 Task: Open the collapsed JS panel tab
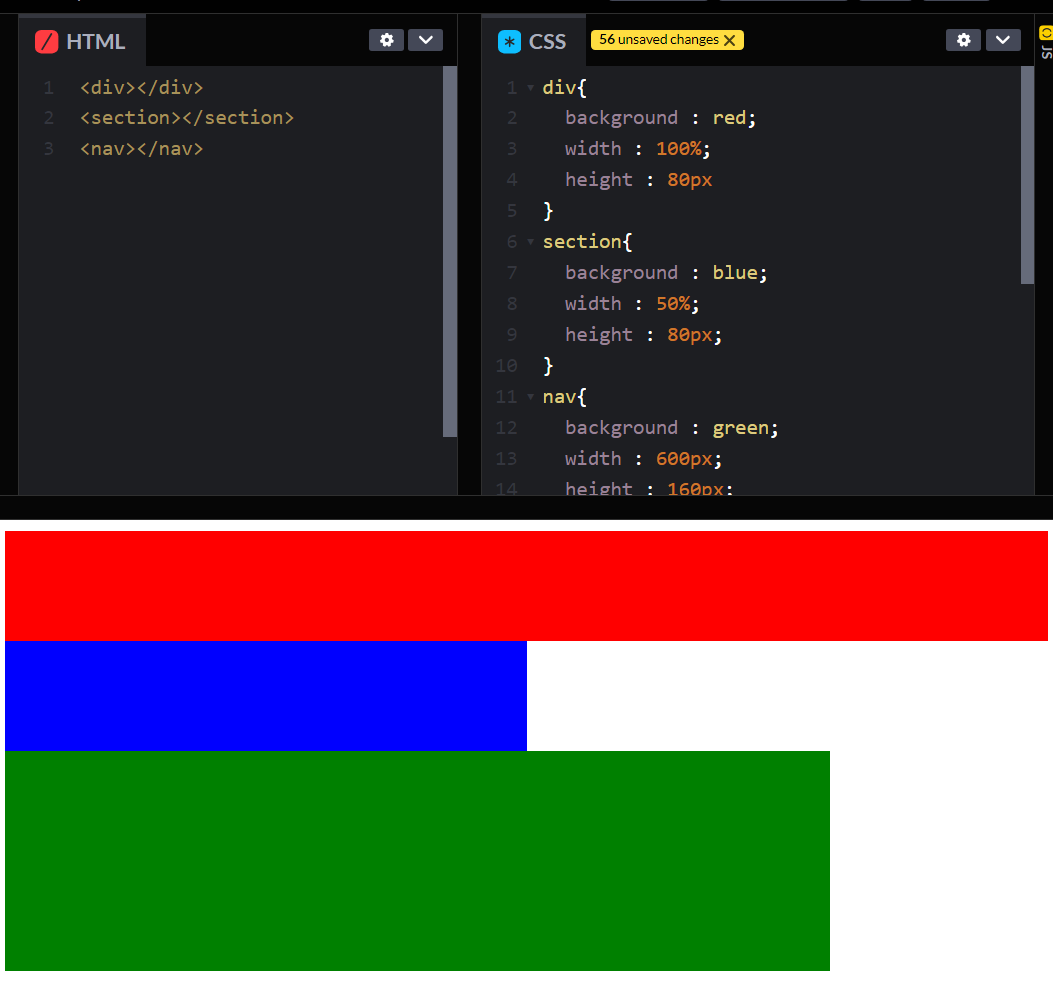tap(1046, 43)
